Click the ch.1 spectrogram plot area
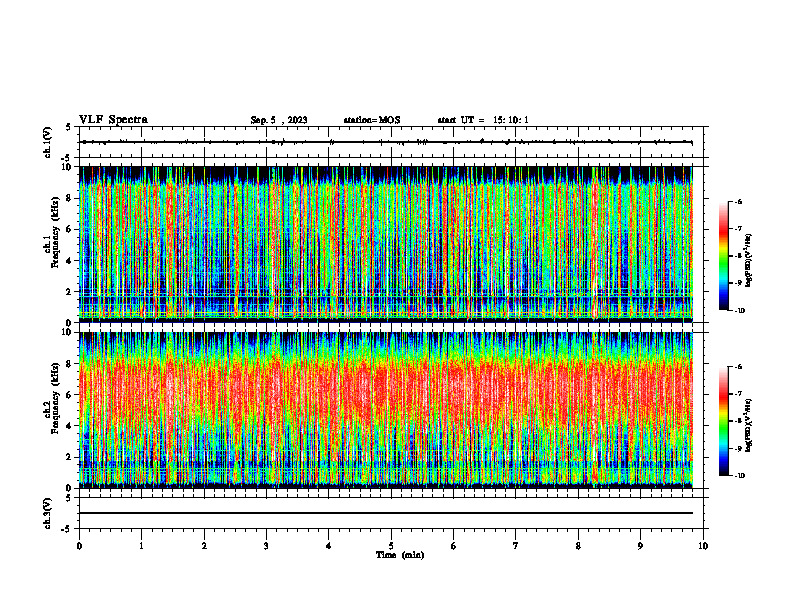 [x=386, y=244]
